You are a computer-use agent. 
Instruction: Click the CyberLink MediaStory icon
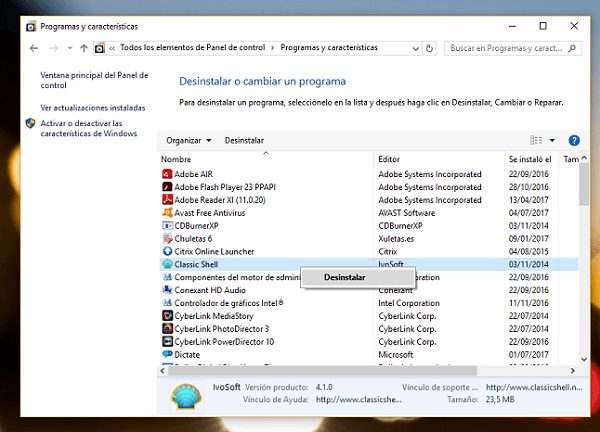pyautogui.click(x=167, y=316)
